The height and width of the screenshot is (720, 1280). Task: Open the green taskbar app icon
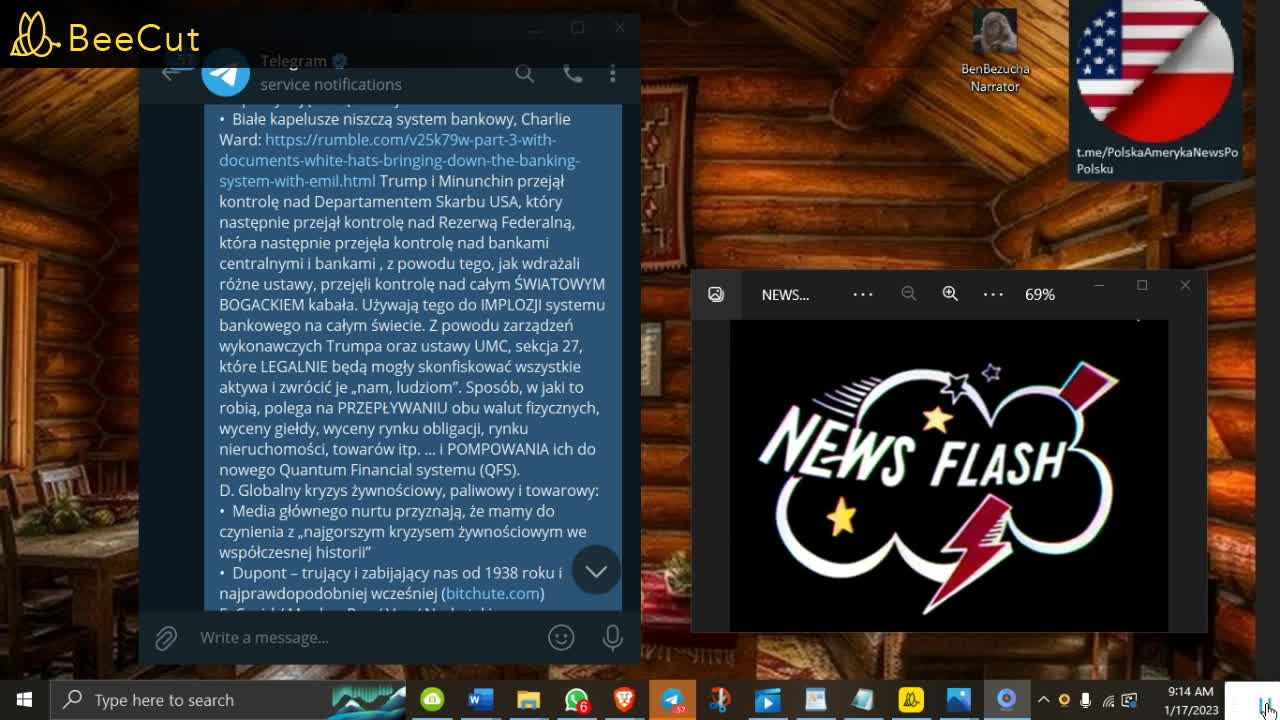point(432,700)
